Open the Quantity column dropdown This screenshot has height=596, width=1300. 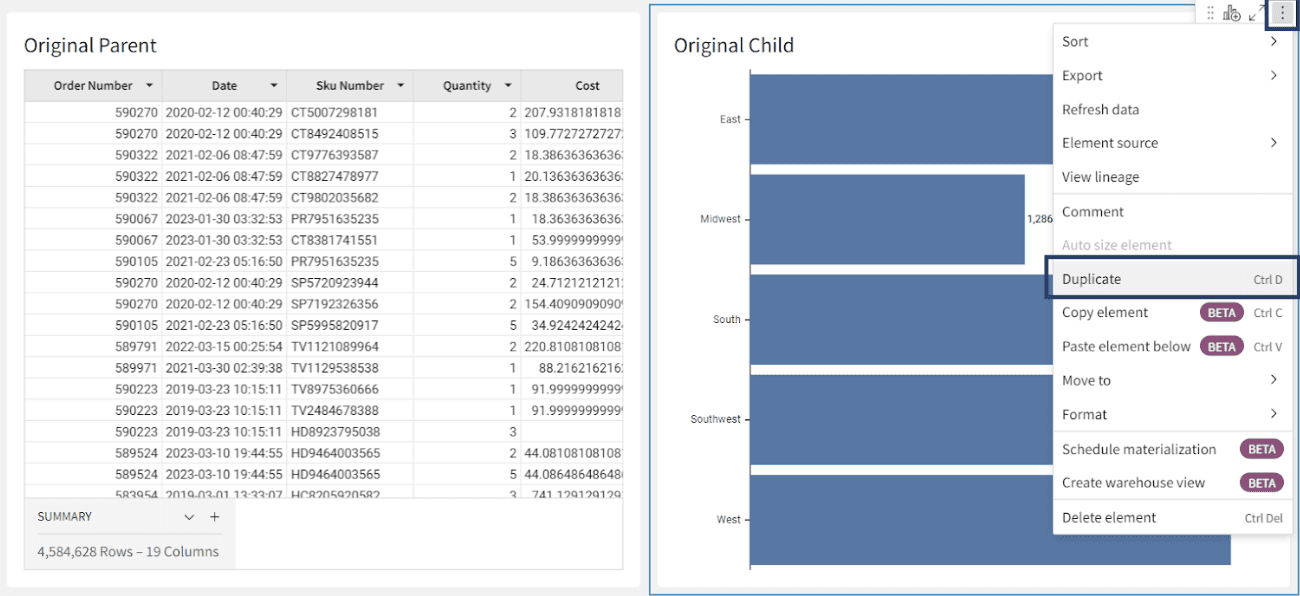509,85
